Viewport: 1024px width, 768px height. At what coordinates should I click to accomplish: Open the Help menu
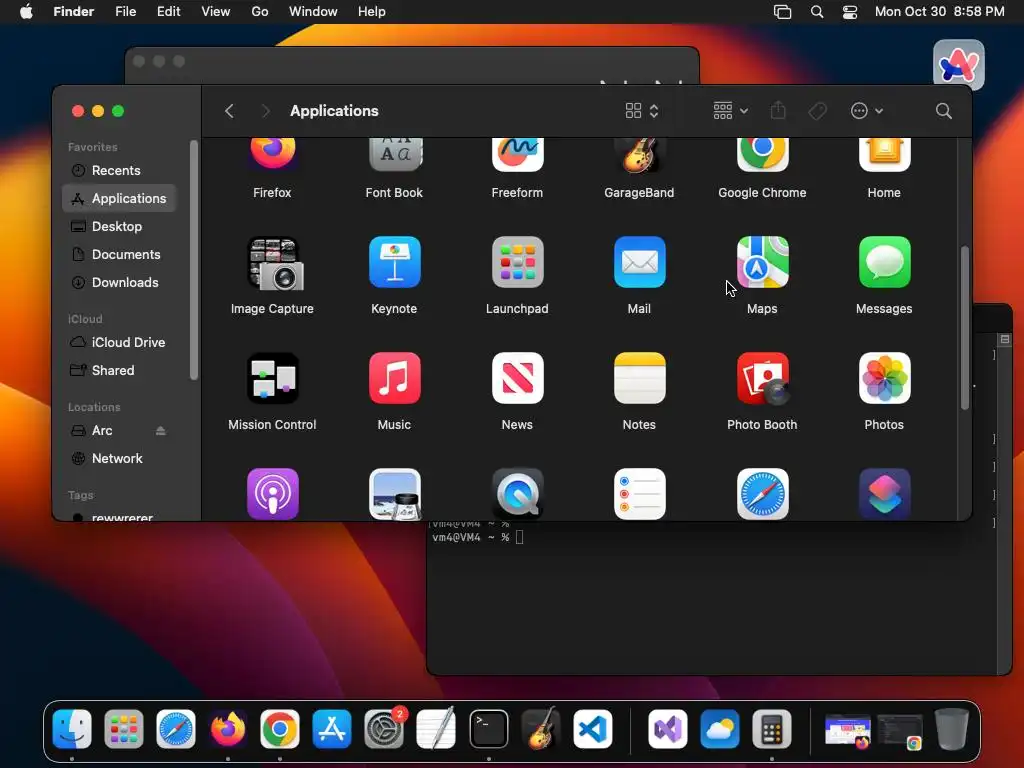click(372, 12)
